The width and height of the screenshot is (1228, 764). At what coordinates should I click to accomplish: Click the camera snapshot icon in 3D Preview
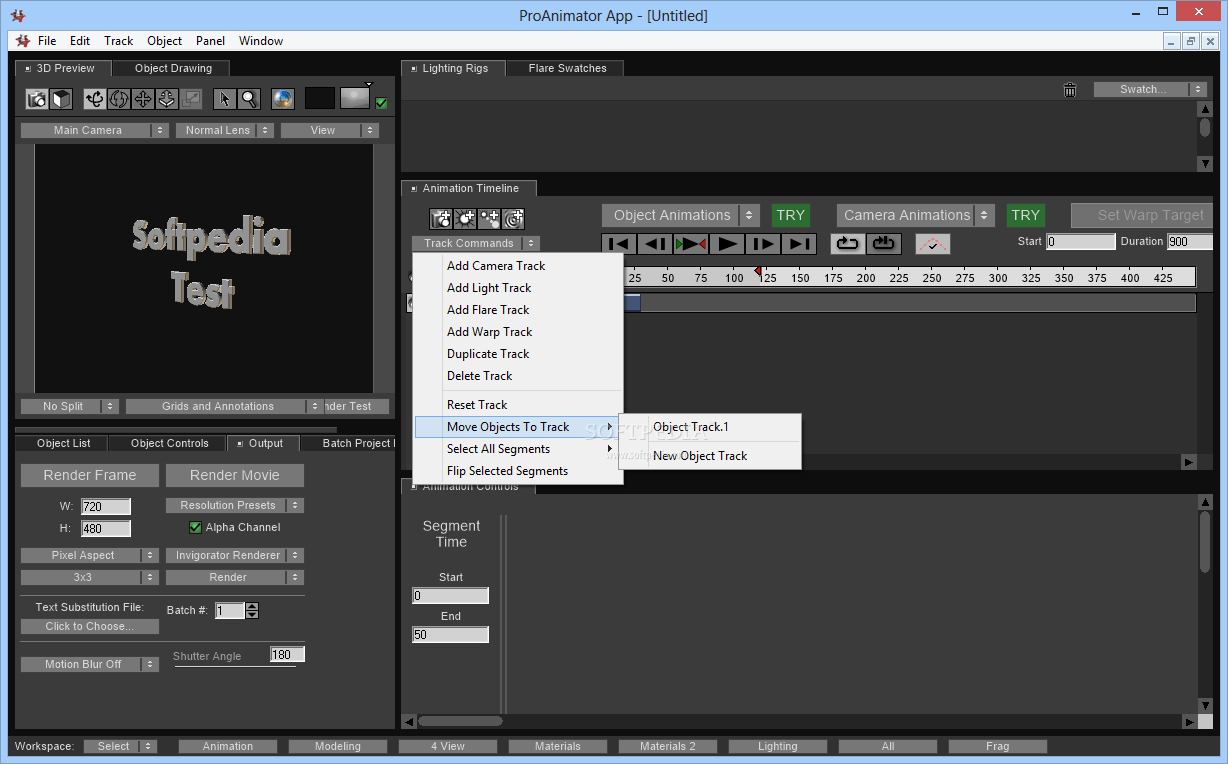[37, 99]
